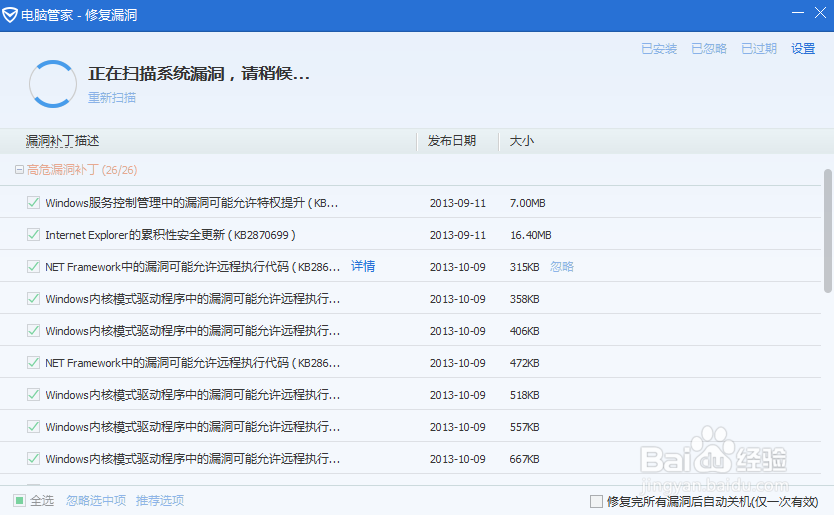Sort by 大小 column header
The width and height of the screenshot is (834, 515).
522,141
